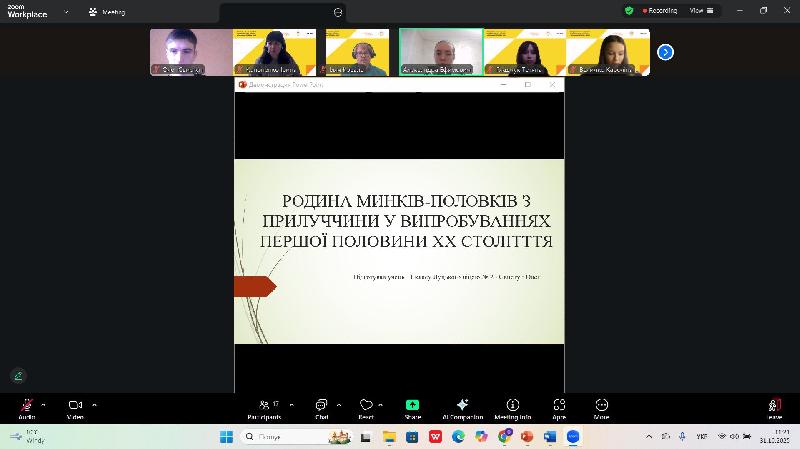This screenshot has height=449, width=800.
Task: Show next participants with right arrow
Action: (x=665, y=52)
